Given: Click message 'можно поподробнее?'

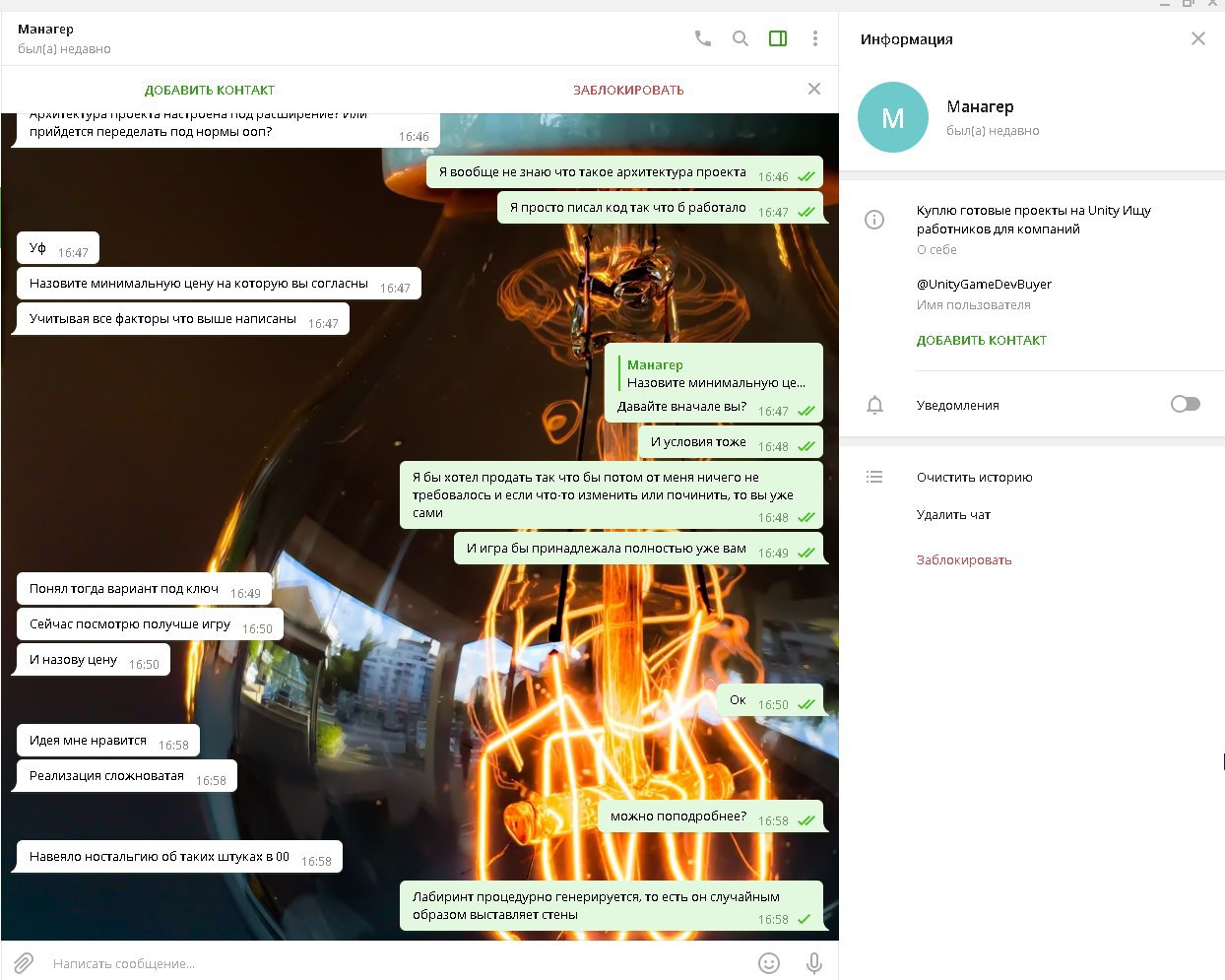Looking at the screenshot, I should coord(711,817).
